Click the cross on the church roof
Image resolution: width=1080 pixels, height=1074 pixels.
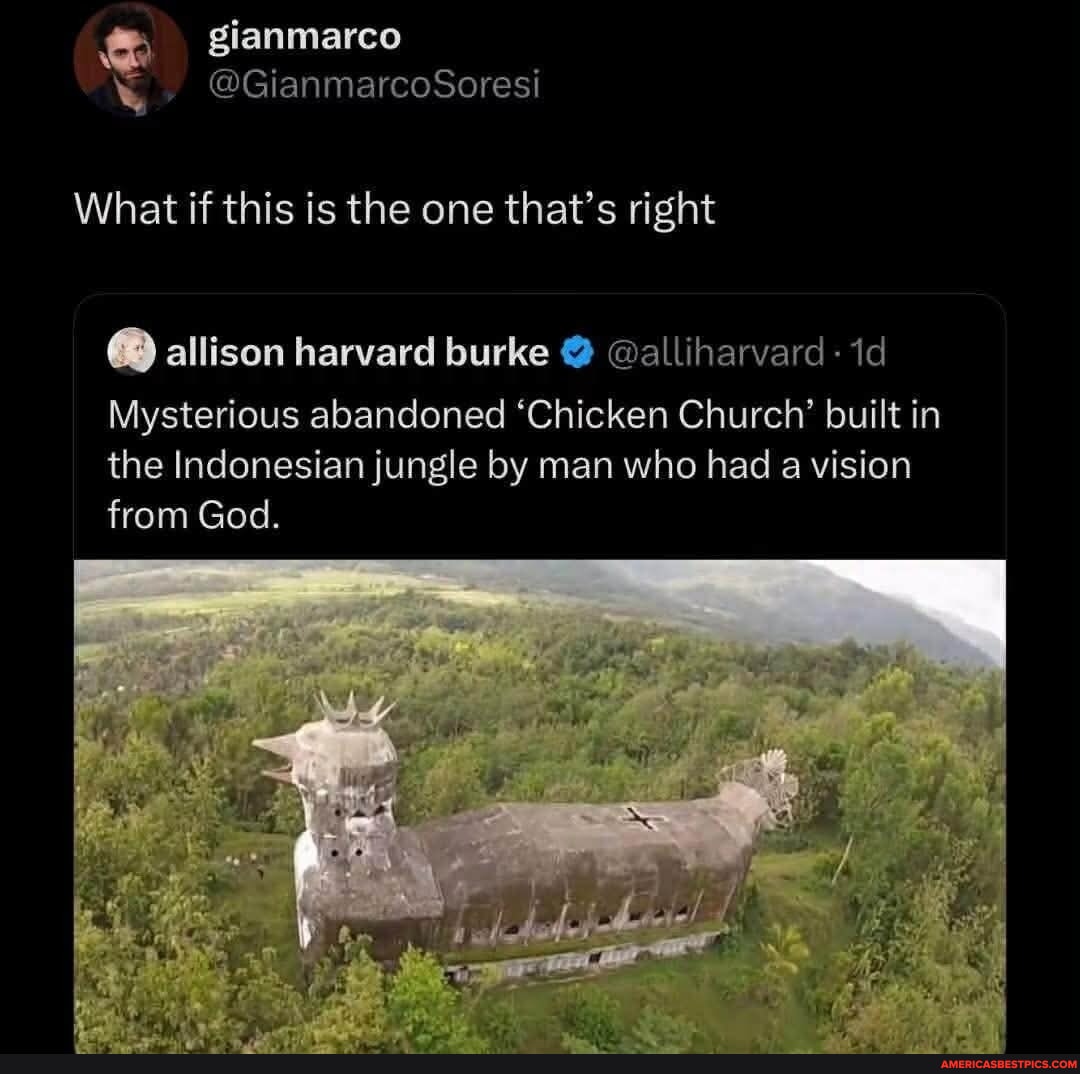pyautogui.click(x=643, y=818)
